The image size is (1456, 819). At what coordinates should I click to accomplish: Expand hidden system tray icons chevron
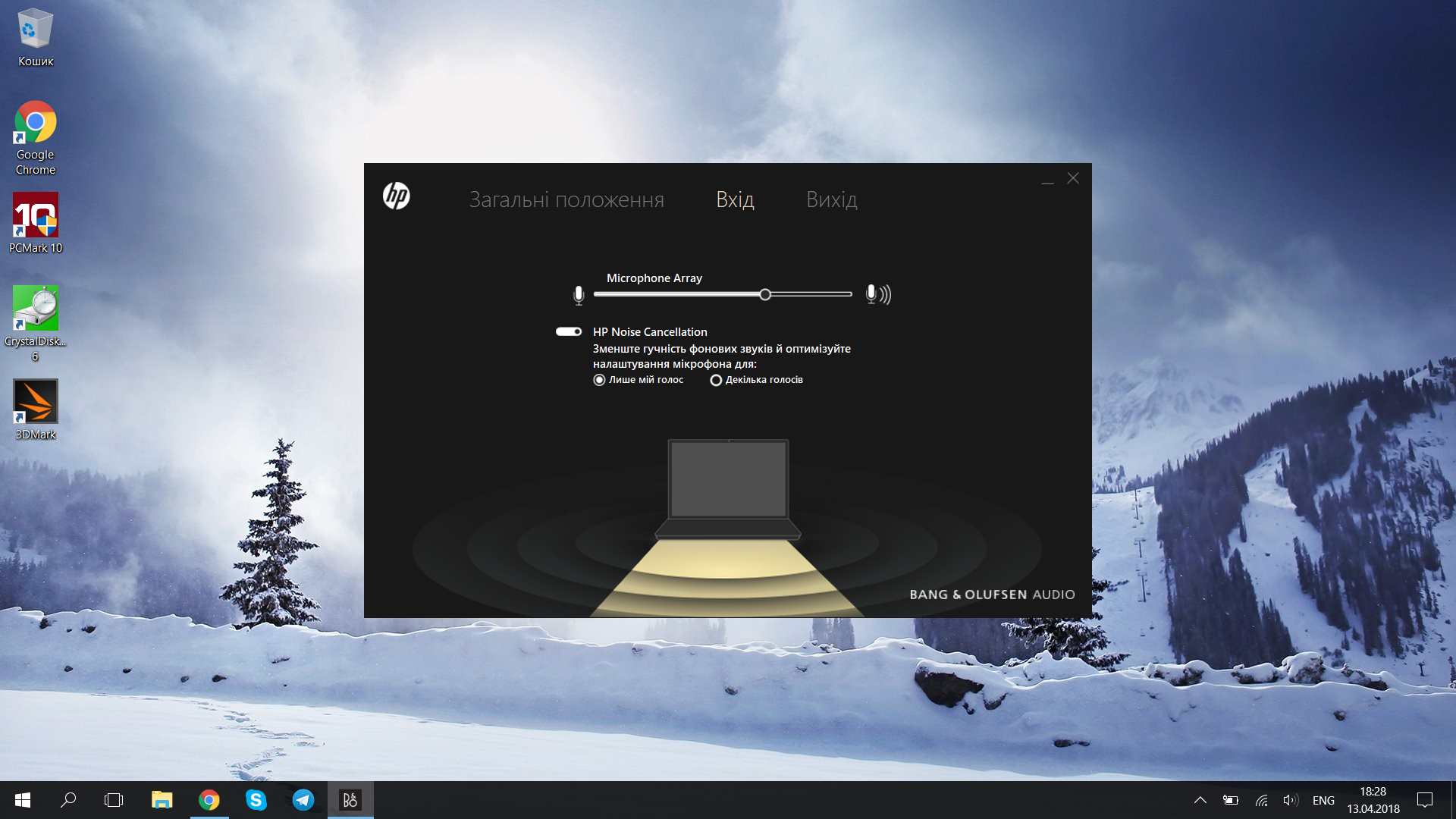pos(1200,800)
